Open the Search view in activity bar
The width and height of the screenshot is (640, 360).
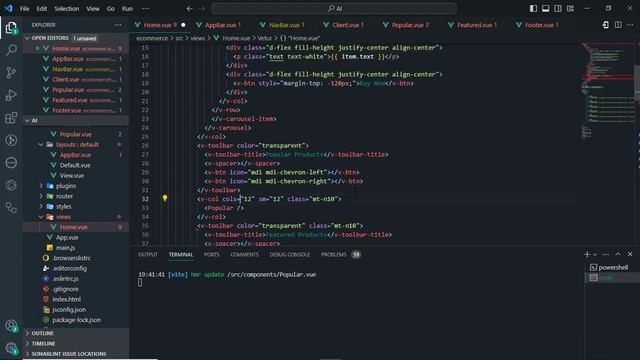11,50
